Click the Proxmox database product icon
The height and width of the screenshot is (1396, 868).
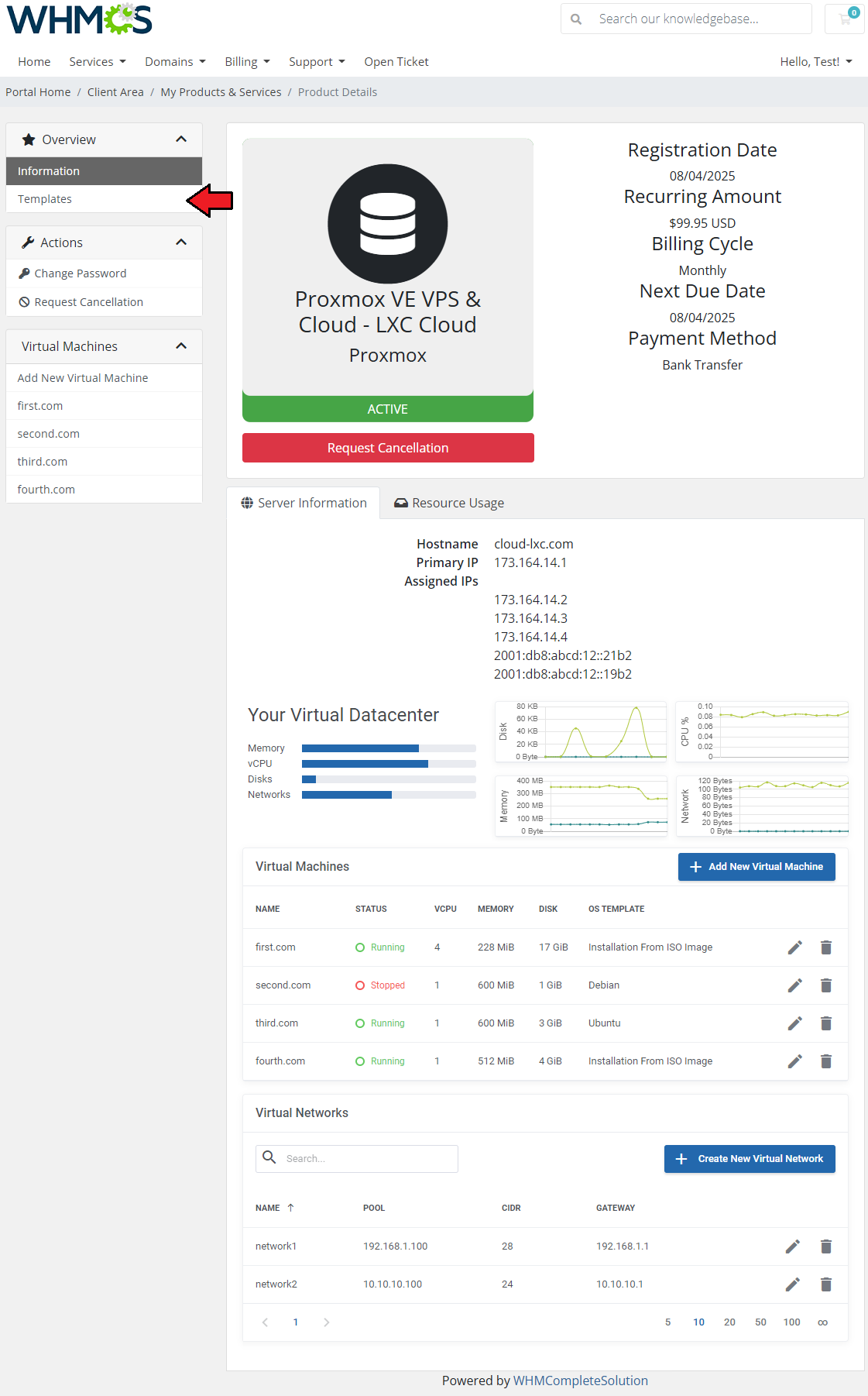(x=388, y=224)
